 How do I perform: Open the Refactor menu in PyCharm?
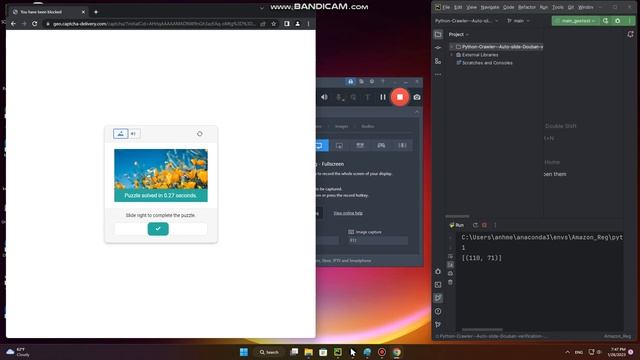527,7
